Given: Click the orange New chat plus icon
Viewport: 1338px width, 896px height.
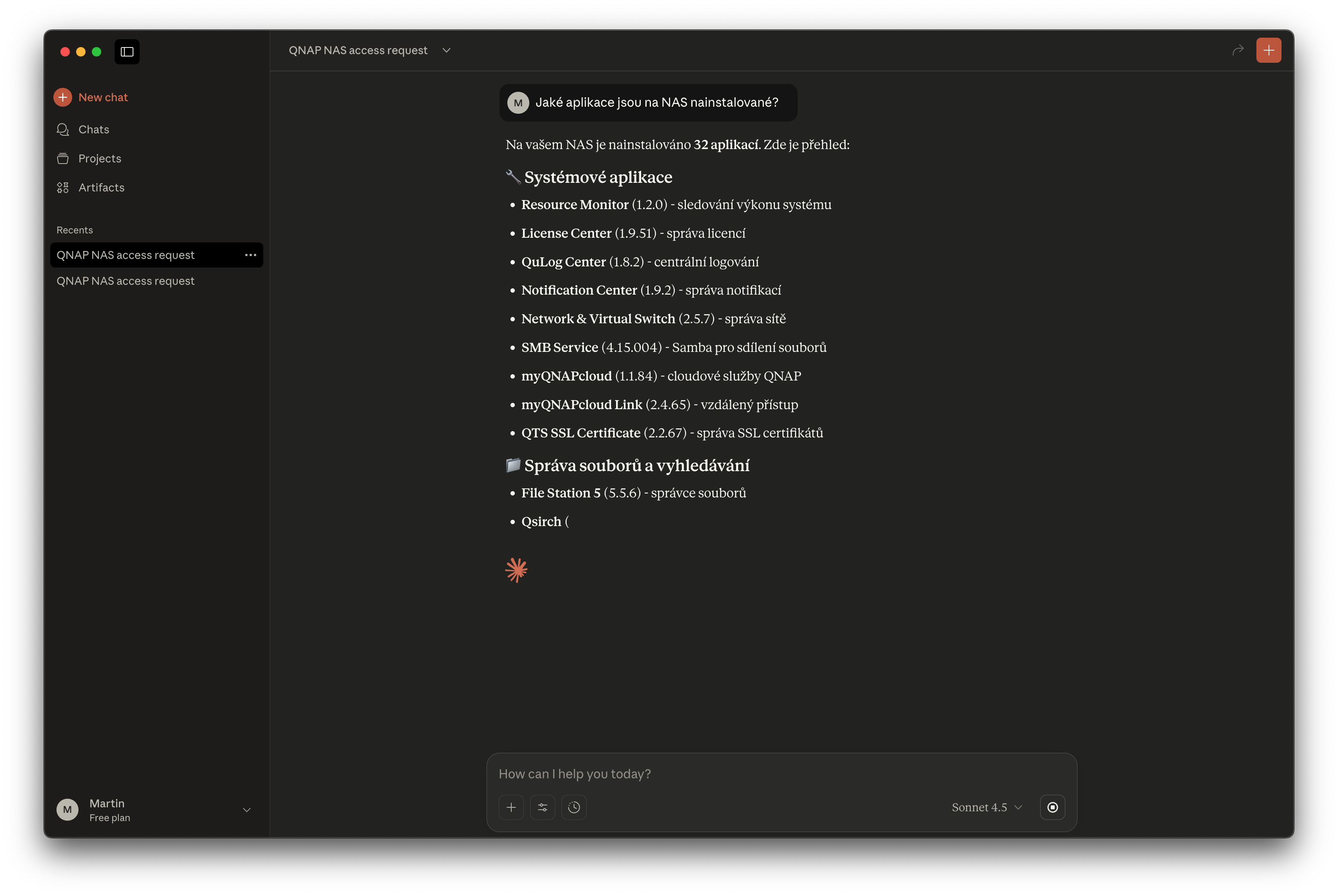Looking at the screenshot, I should tap(63, 97).
